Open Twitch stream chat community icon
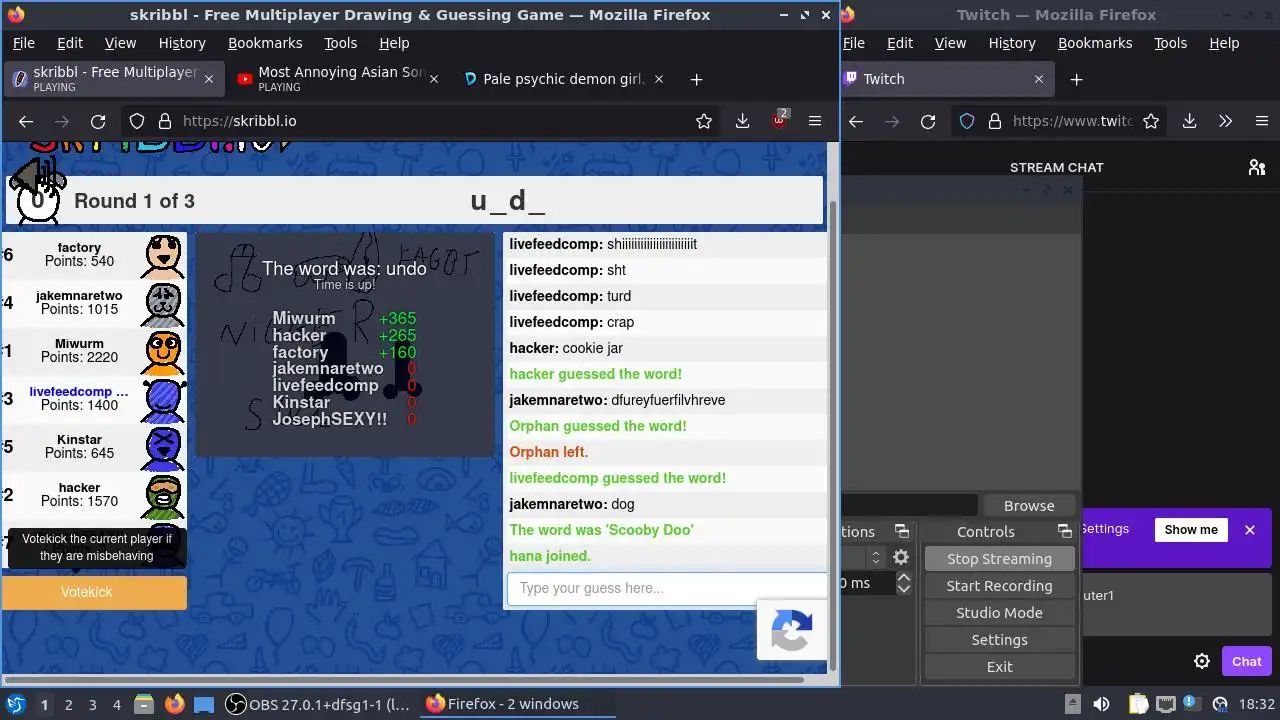The height and width of the screenshot is (720, 1280). coord(1257,167)
